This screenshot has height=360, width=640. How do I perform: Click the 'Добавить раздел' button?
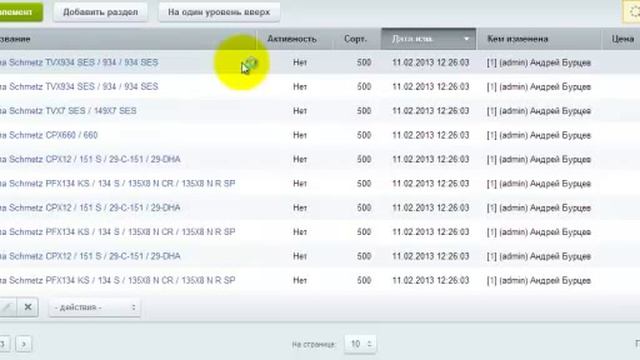100,12
